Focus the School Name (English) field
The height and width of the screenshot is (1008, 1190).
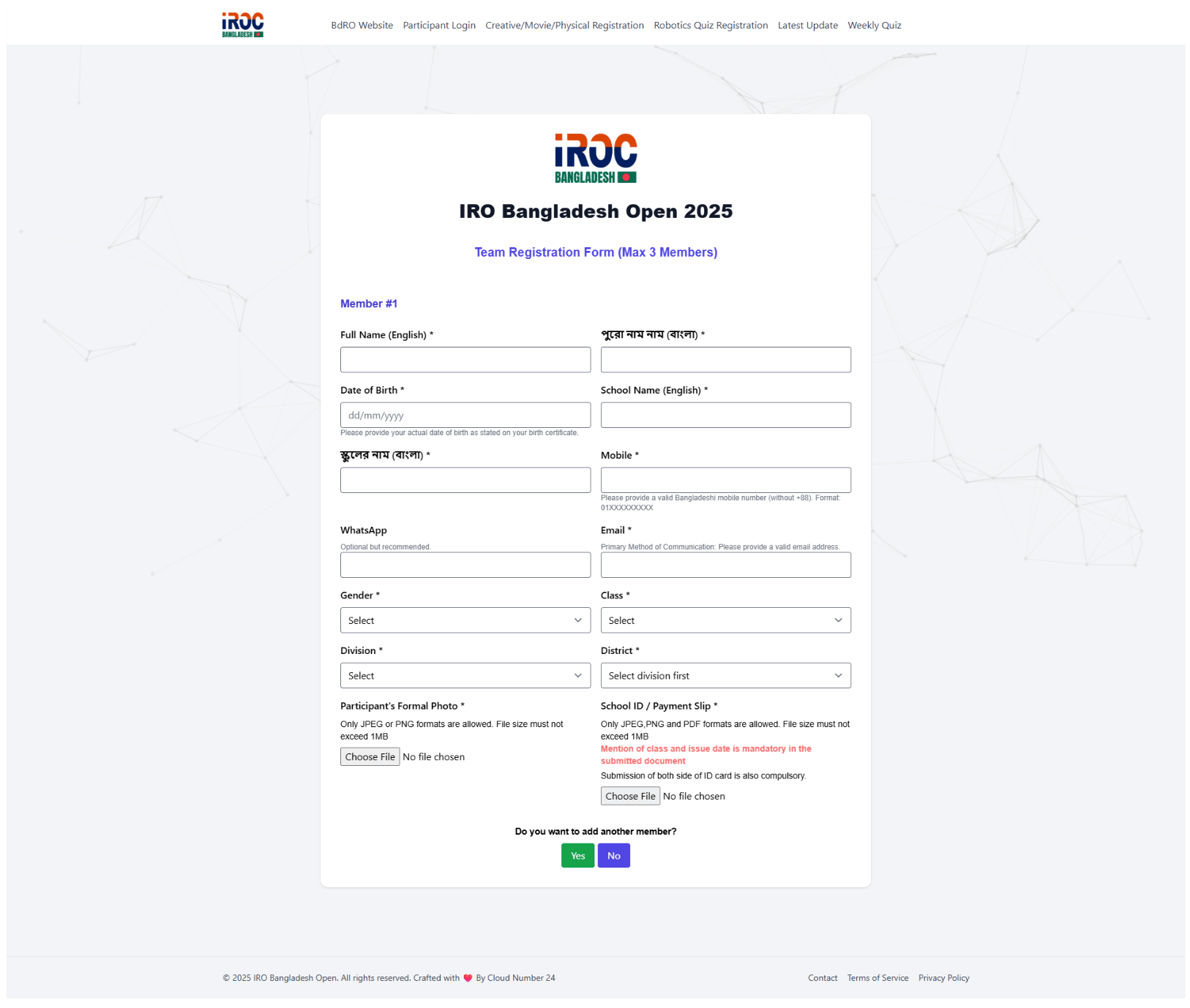click(x=725, y=415)
